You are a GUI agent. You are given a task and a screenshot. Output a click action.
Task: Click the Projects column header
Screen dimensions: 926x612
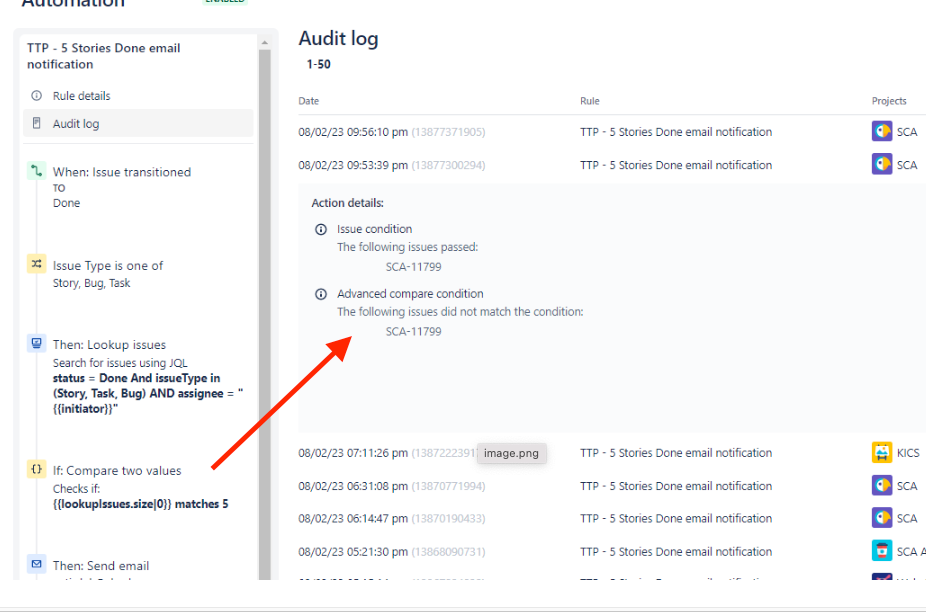[889, 101]
